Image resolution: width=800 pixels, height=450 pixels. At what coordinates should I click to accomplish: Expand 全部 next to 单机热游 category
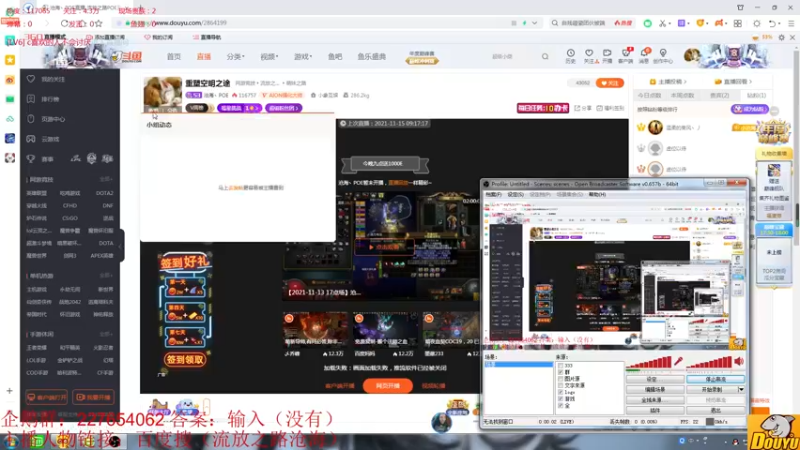click(x=106, y=276)
